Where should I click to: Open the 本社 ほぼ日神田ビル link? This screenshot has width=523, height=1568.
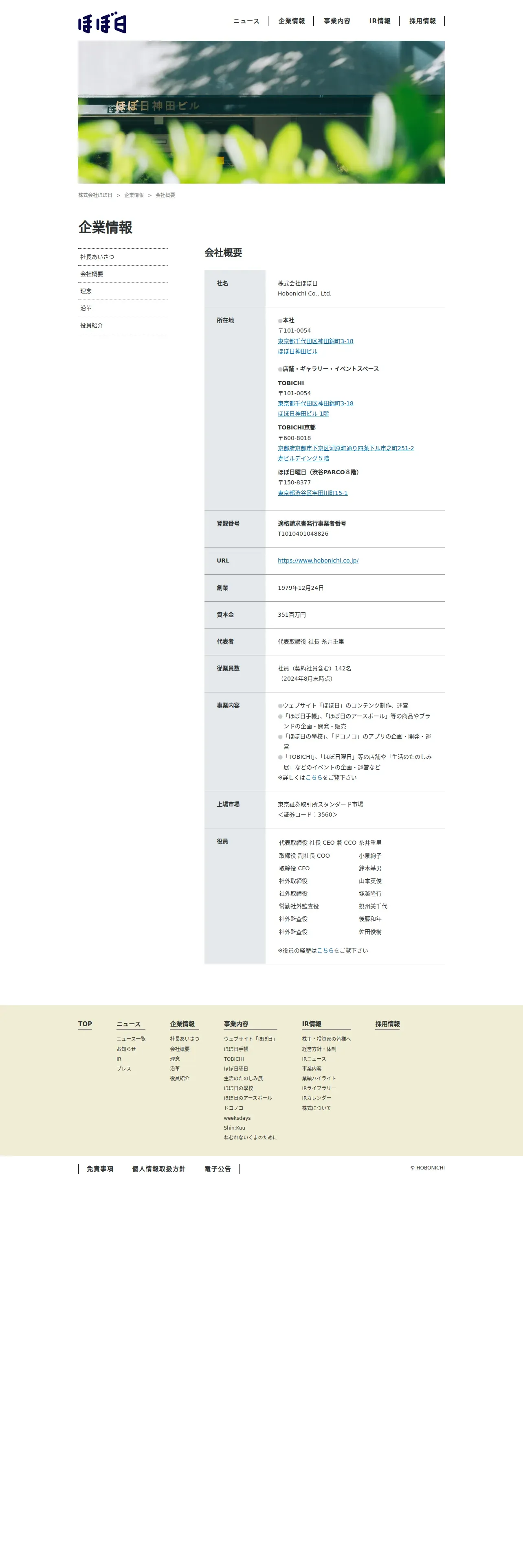pyautogui.click(x=298, y=351)
